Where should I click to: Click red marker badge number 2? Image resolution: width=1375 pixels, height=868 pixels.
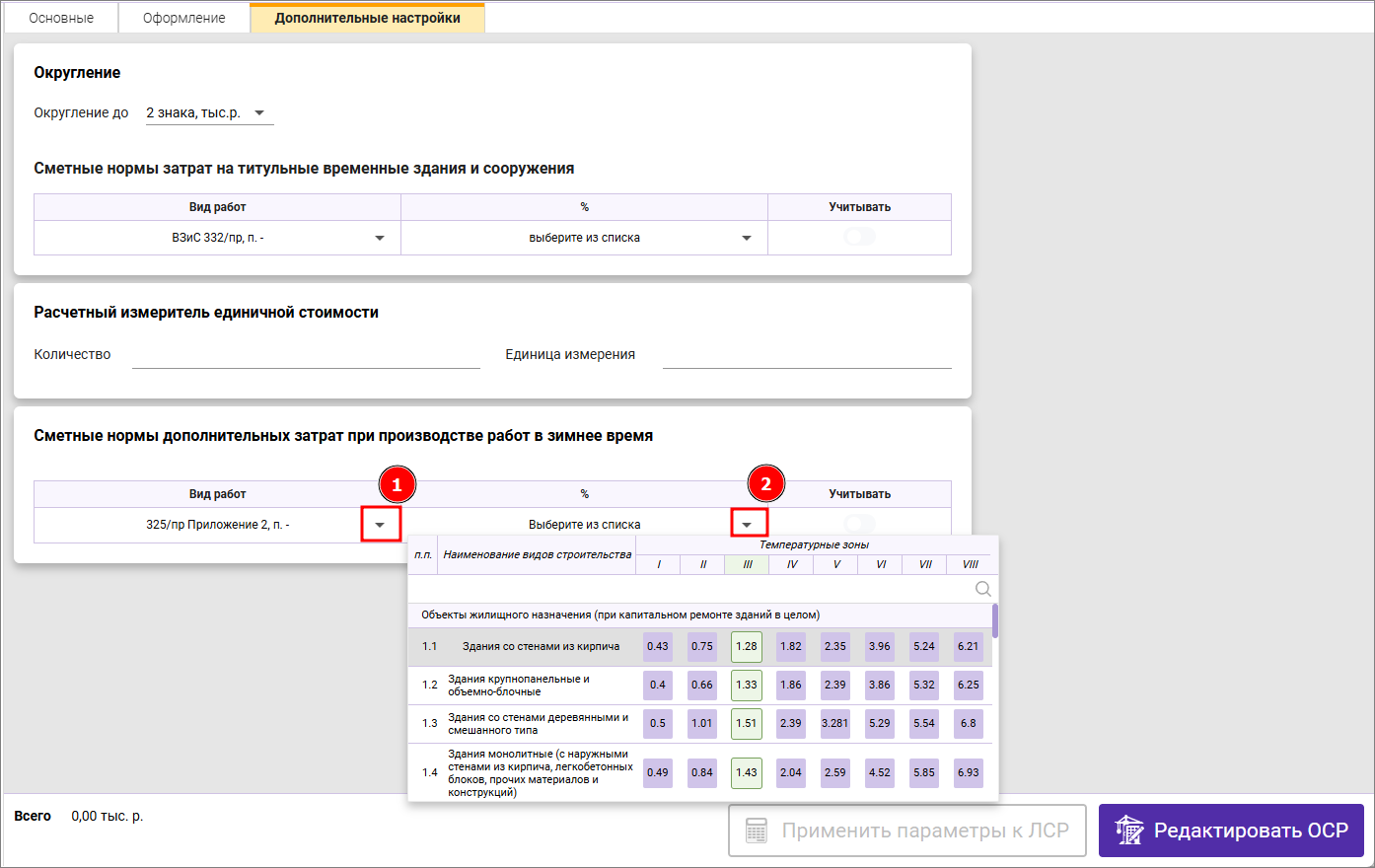tap(766, 484)
